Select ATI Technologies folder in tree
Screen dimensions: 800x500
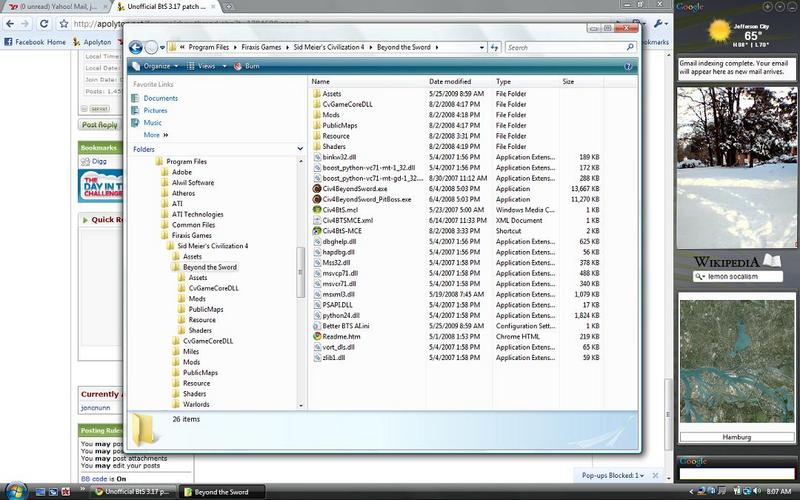197,214
